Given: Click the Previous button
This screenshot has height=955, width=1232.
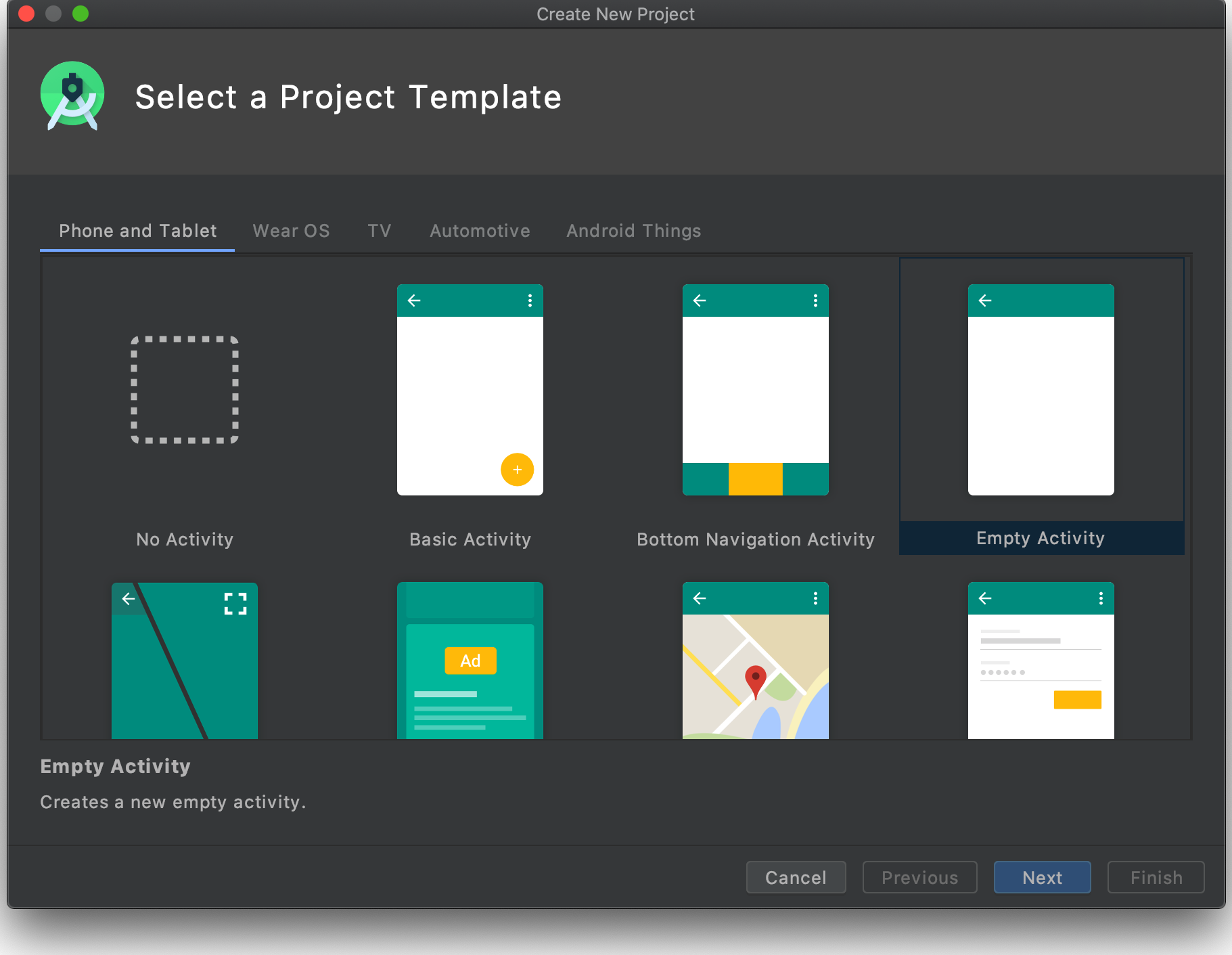Looking at the screenshot, I should click(919, 877).
